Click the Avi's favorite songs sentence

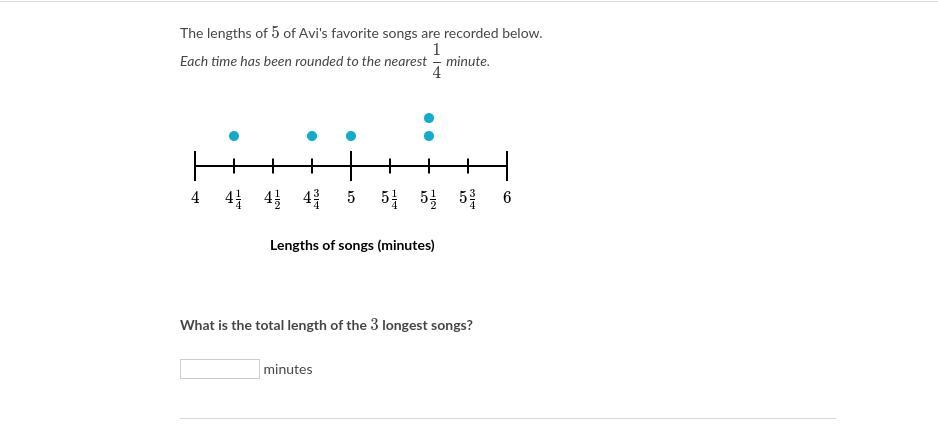361,34
